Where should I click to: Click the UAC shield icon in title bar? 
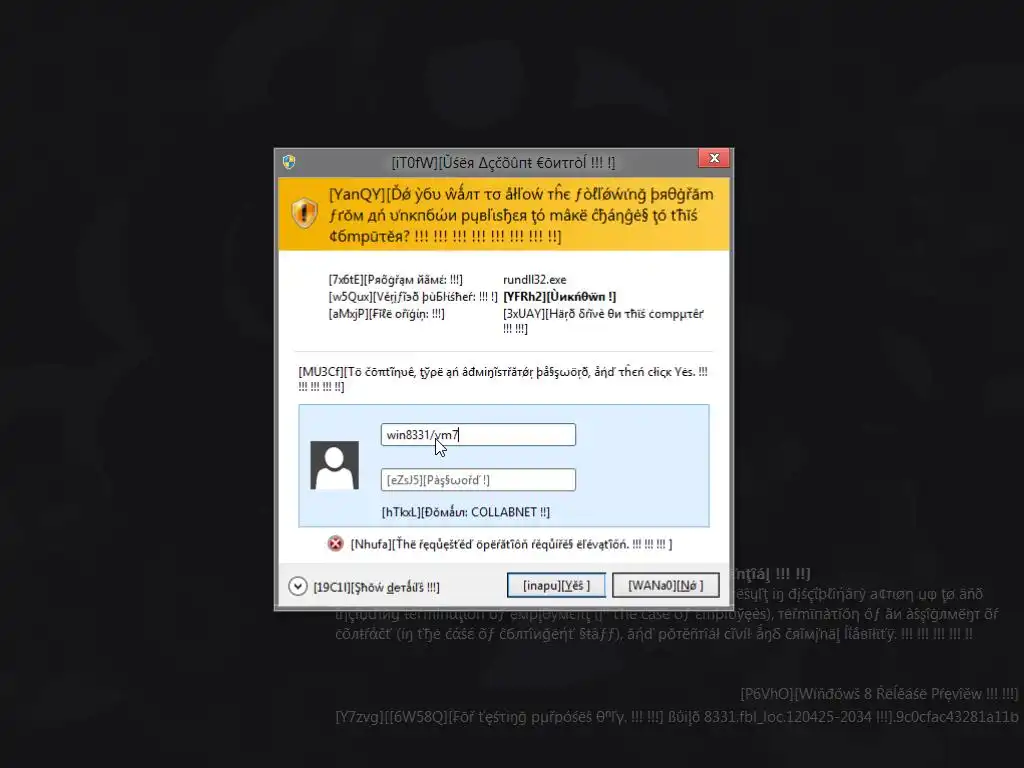click(x=289, y=161)
